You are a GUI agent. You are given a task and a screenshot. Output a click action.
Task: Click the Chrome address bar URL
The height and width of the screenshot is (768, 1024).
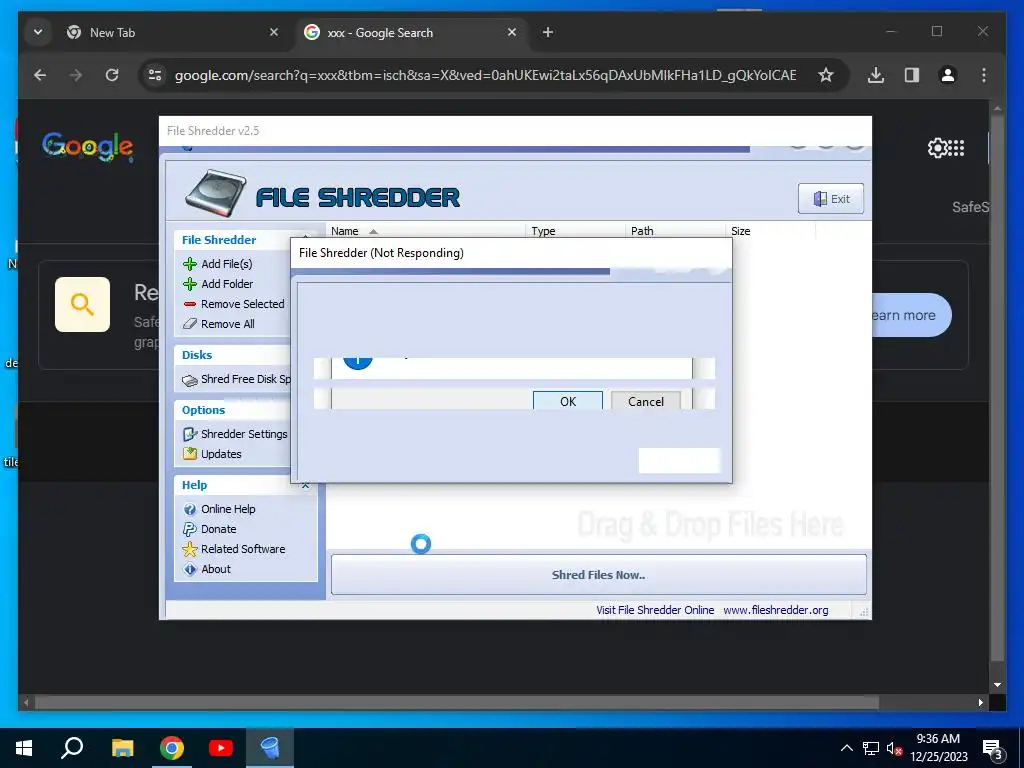pyautogui.click(x=485, y=75)
